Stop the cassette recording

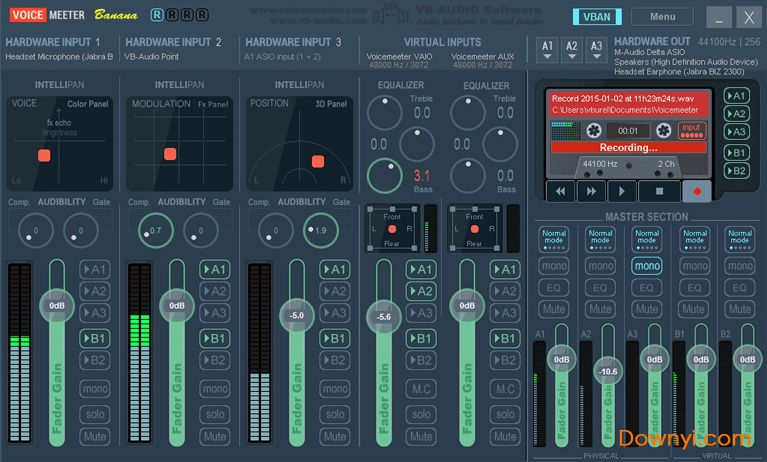tap(658, 190)
